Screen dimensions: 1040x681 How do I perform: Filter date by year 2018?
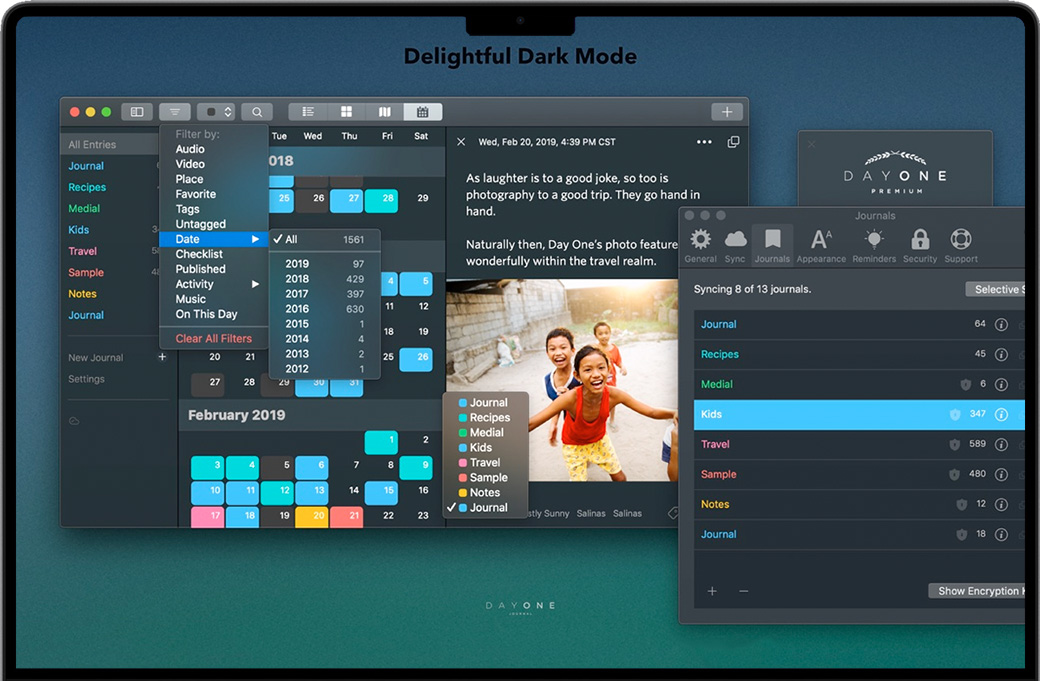point(324,279)
